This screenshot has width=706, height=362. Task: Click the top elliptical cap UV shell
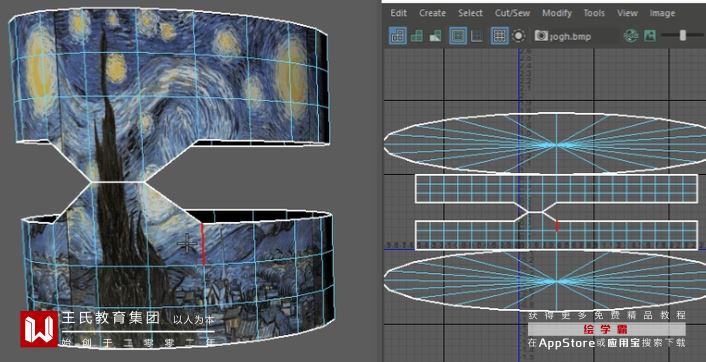click(x=545, y=143)
